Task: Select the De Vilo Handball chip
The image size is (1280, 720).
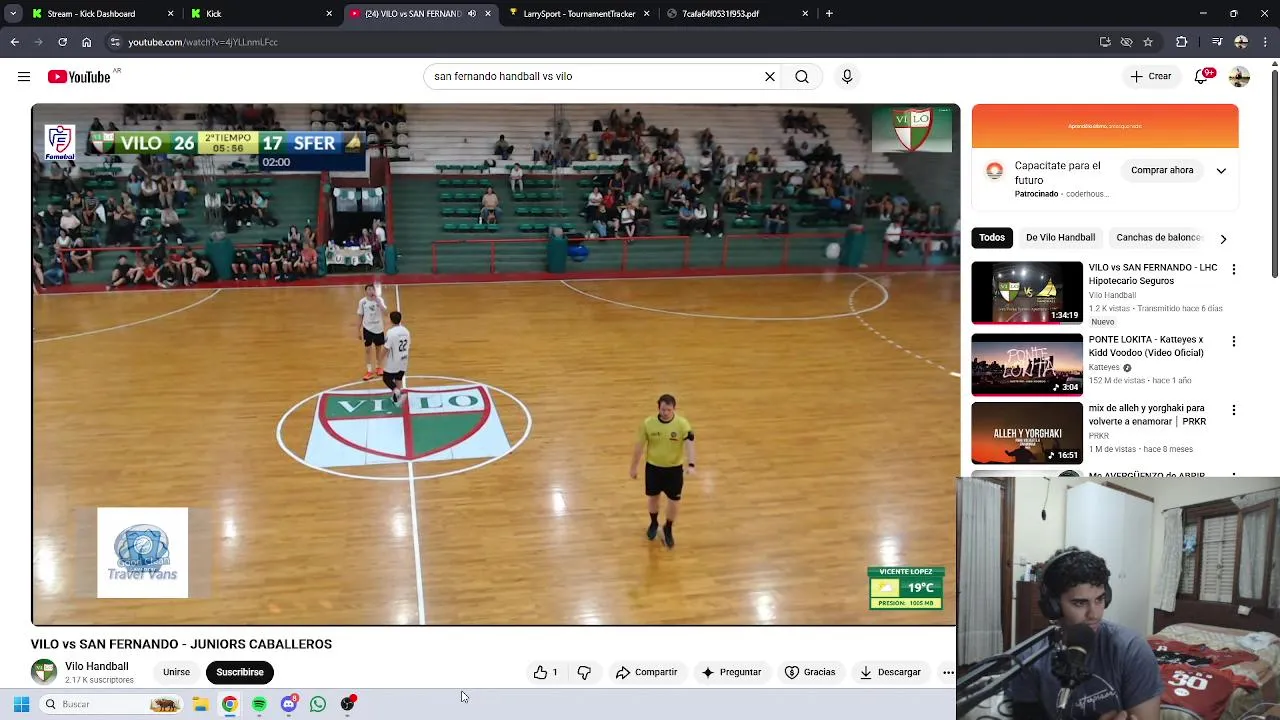Action: tap(1060, 237)
